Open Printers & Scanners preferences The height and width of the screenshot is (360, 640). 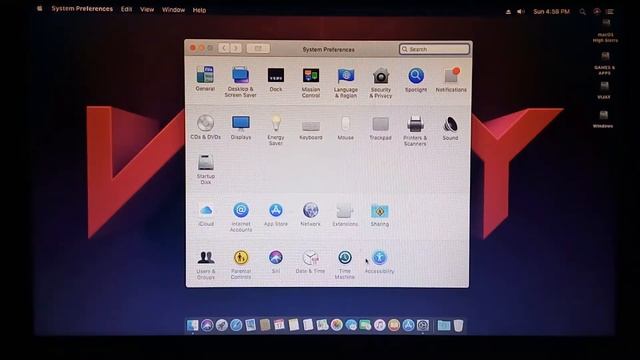pyautogui.click(x=415, y=131)
